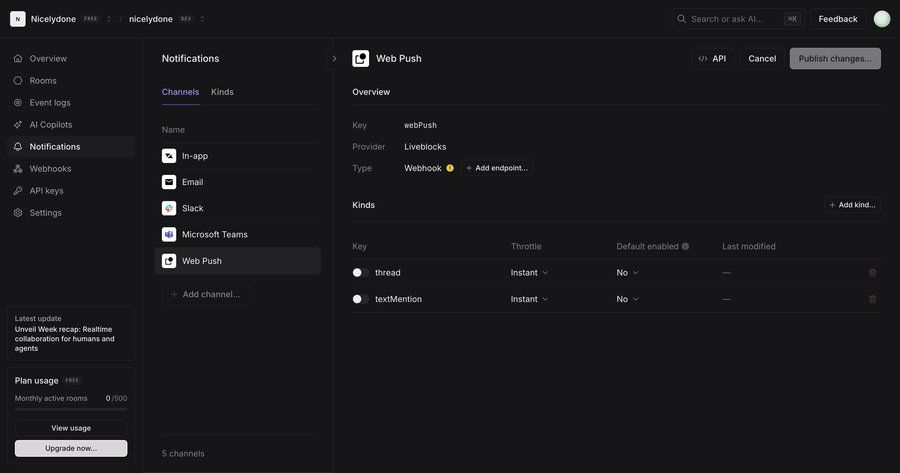Click the thread key text
The image size is (900, 473).
(387, 273)
